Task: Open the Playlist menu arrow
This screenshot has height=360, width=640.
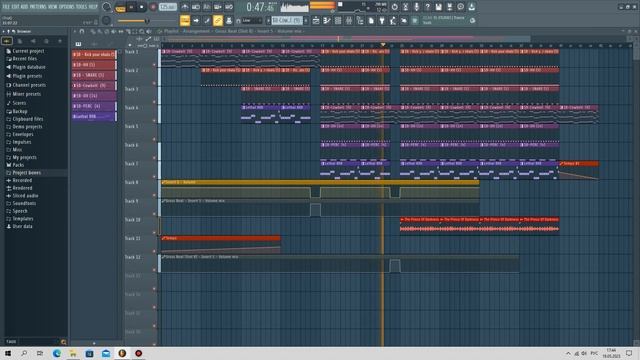Action: [x=75, y=31]
